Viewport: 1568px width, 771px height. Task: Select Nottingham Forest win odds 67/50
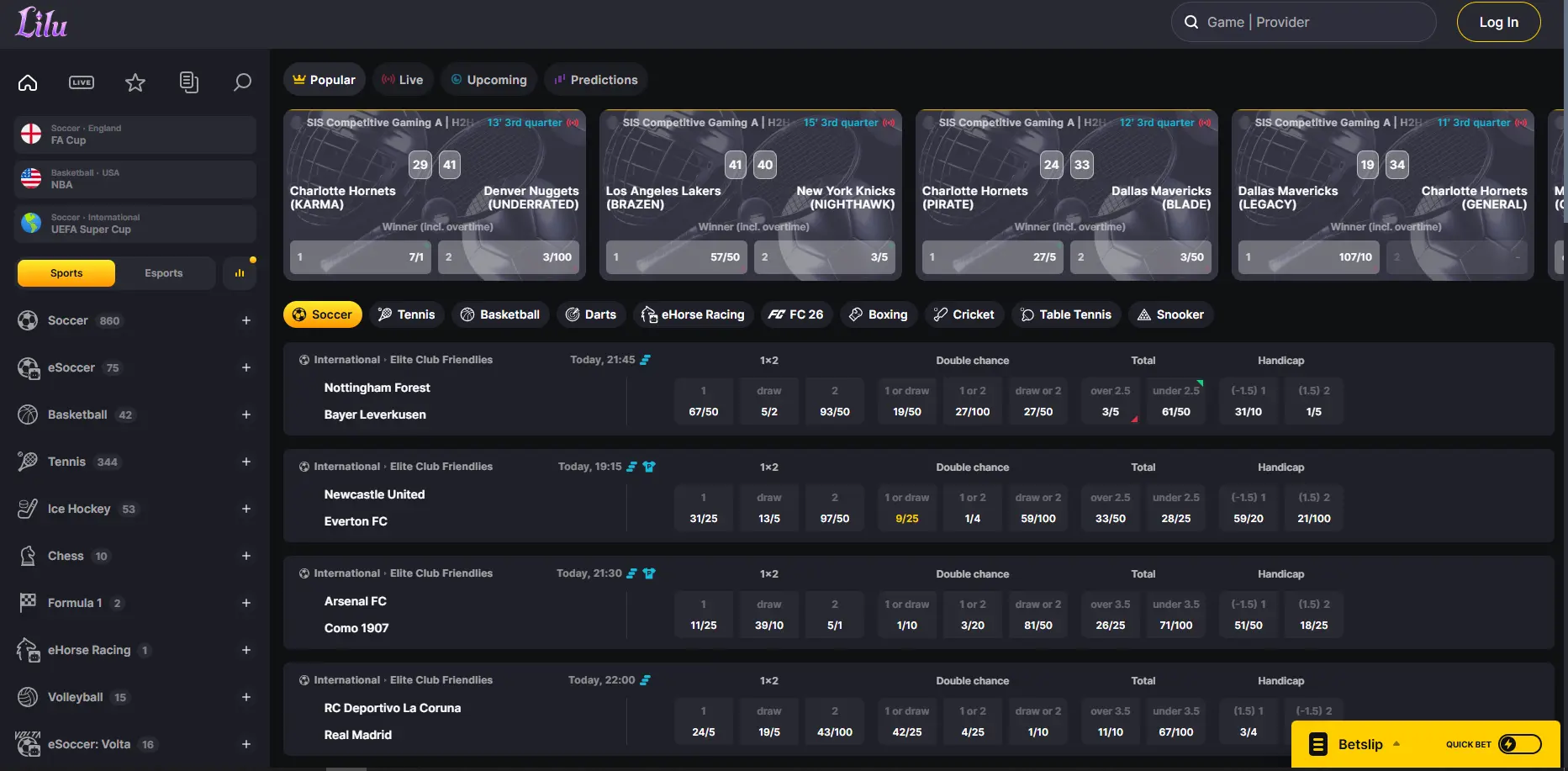point(704,401)
